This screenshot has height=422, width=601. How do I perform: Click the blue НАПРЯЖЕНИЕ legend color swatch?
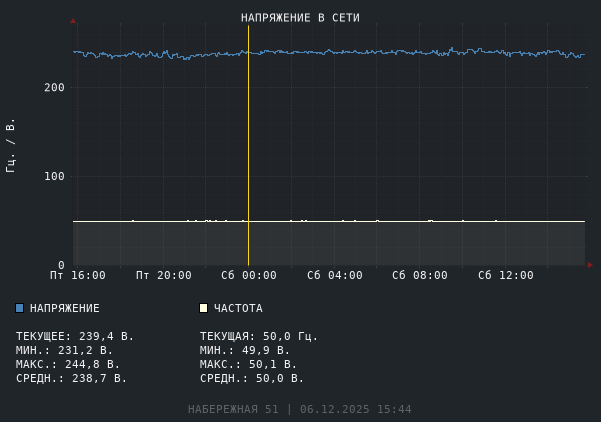click(19, 308)
